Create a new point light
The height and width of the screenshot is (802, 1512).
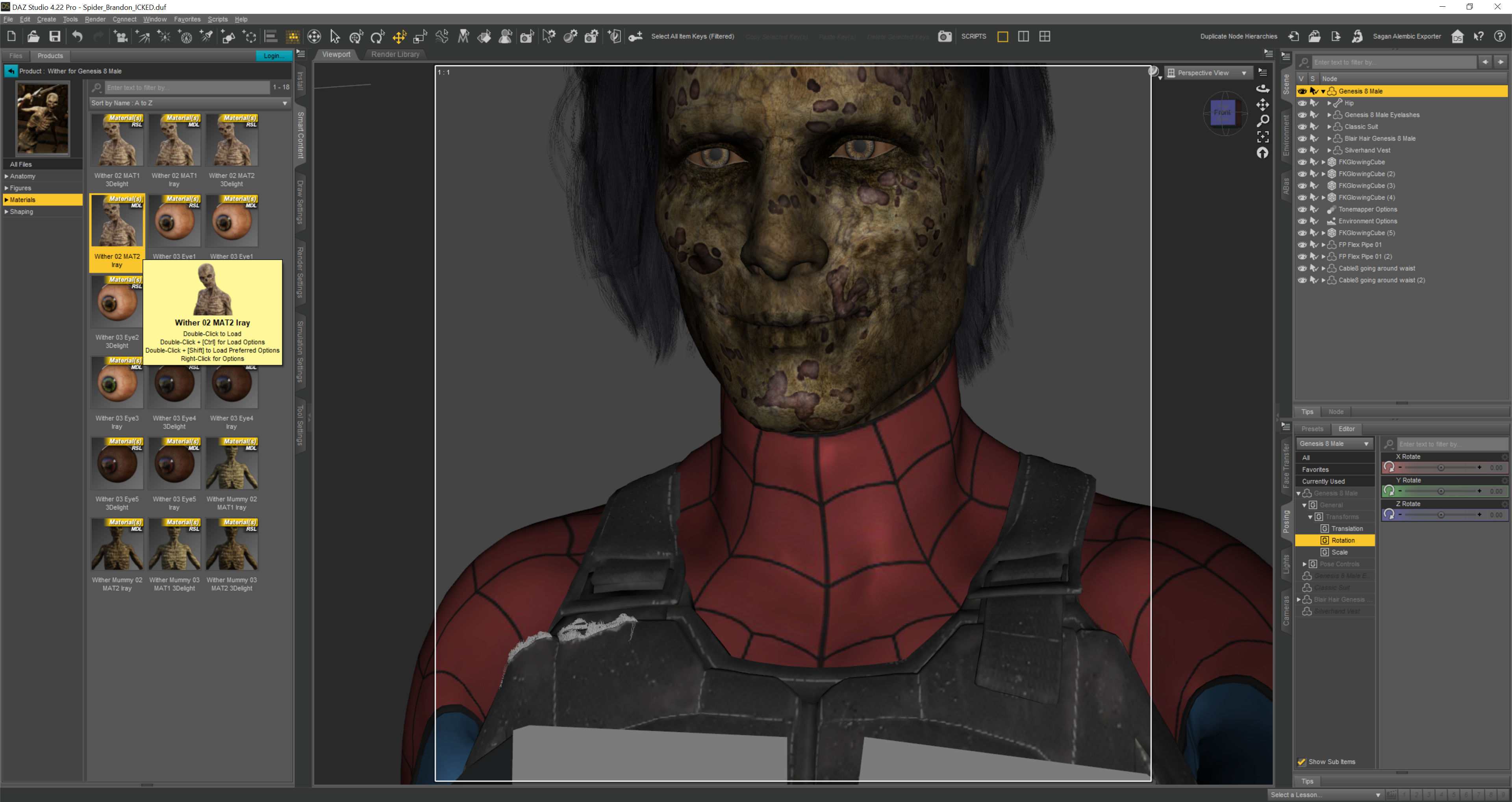pos(164,36)
